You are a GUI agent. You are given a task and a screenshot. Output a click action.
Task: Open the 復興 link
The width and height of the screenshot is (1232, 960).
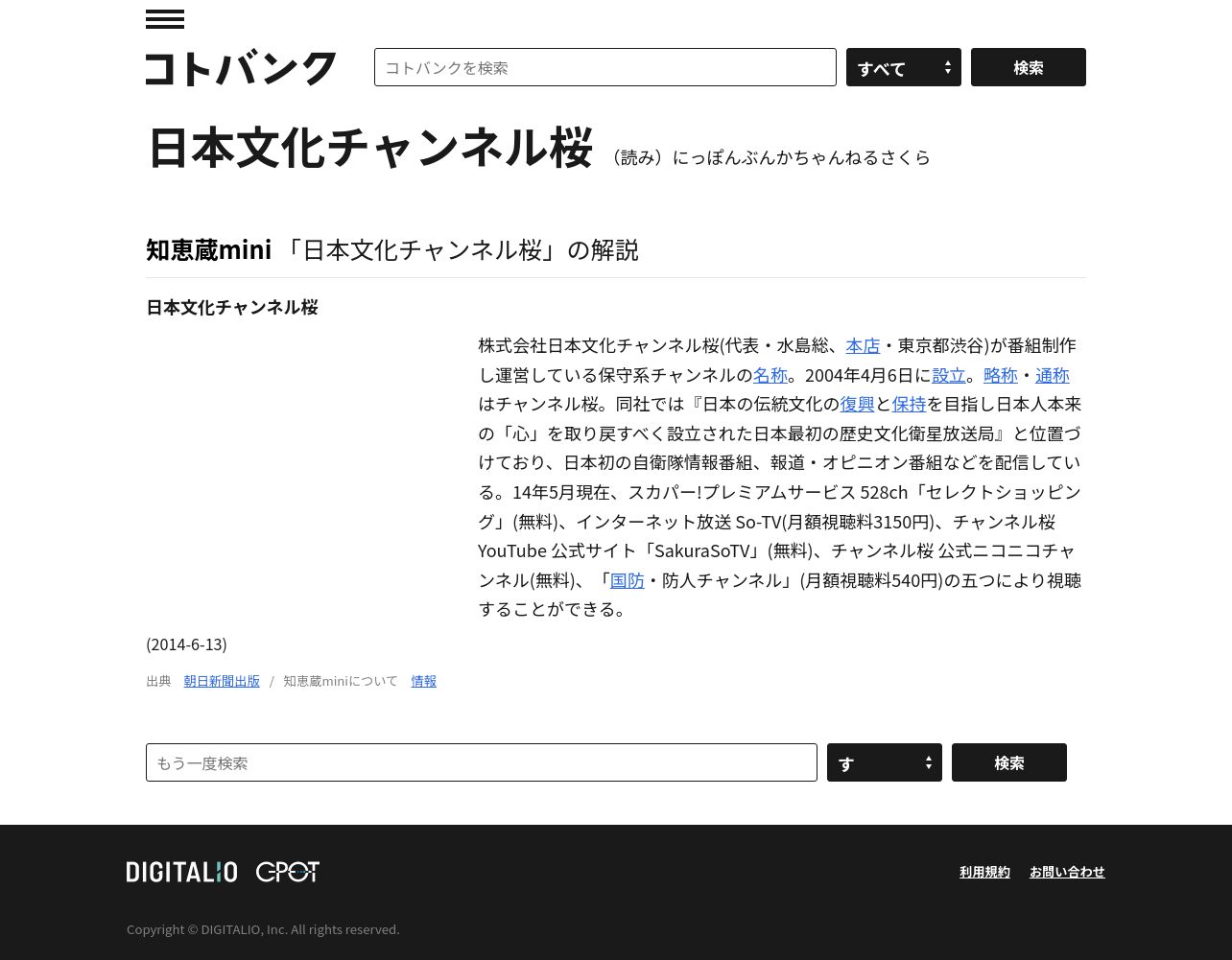tap(857, 404)
